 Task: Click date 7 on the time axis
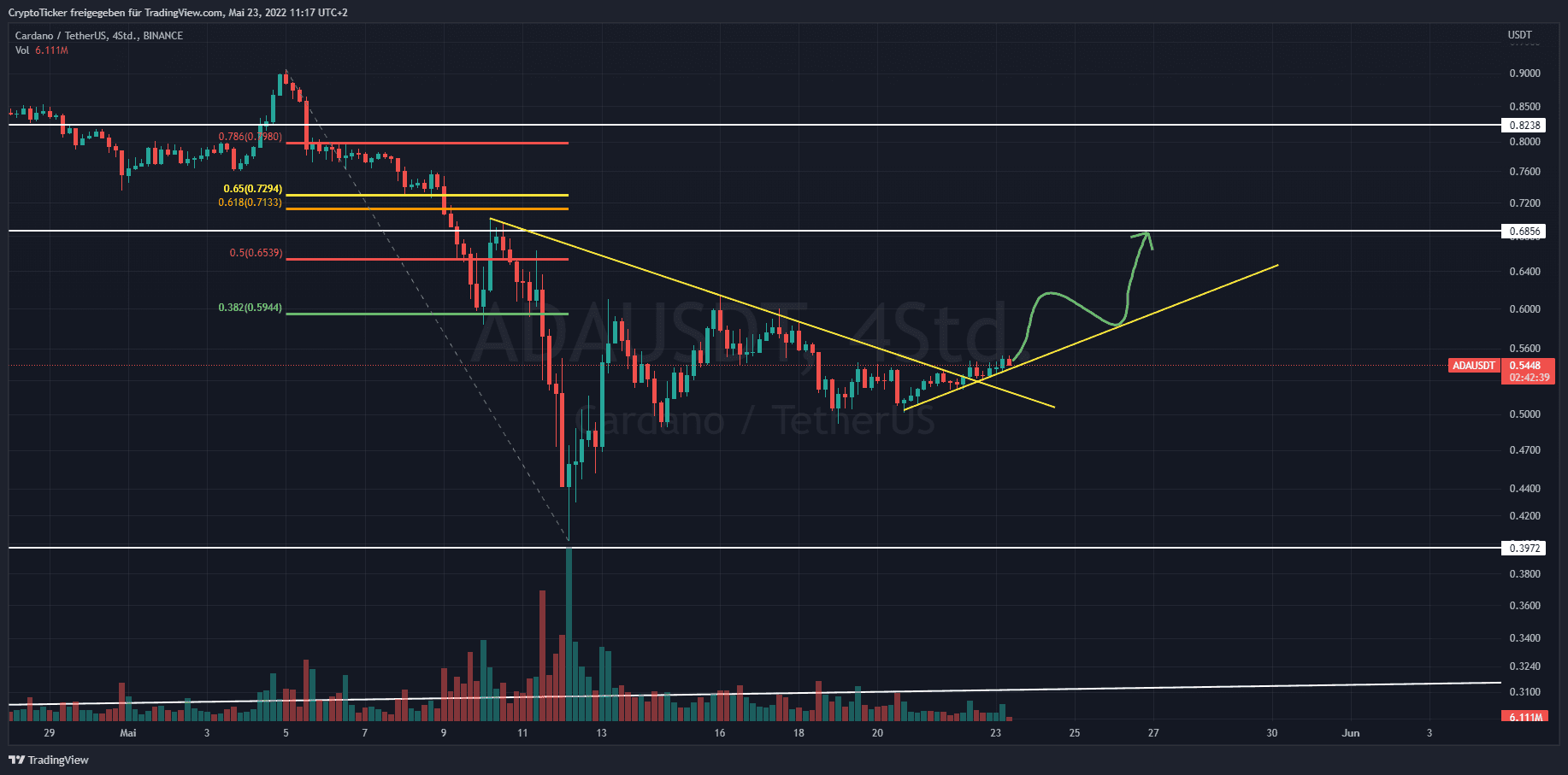point(364,733)
